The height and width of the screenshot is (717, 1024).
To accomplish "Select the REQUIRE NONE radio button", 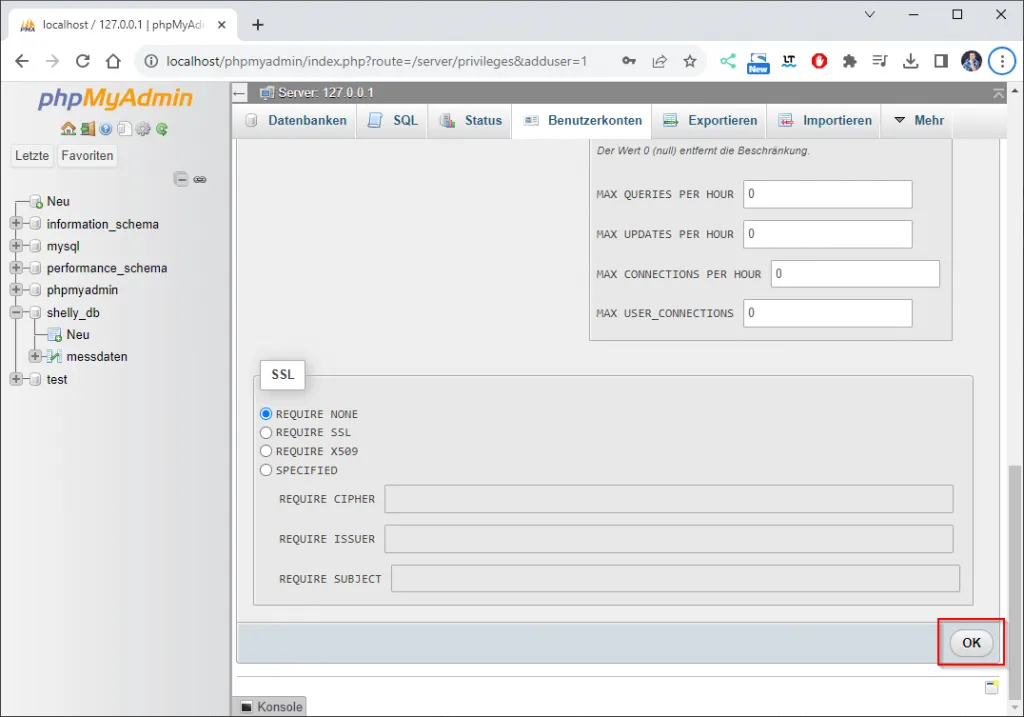I will pos(266,414).
